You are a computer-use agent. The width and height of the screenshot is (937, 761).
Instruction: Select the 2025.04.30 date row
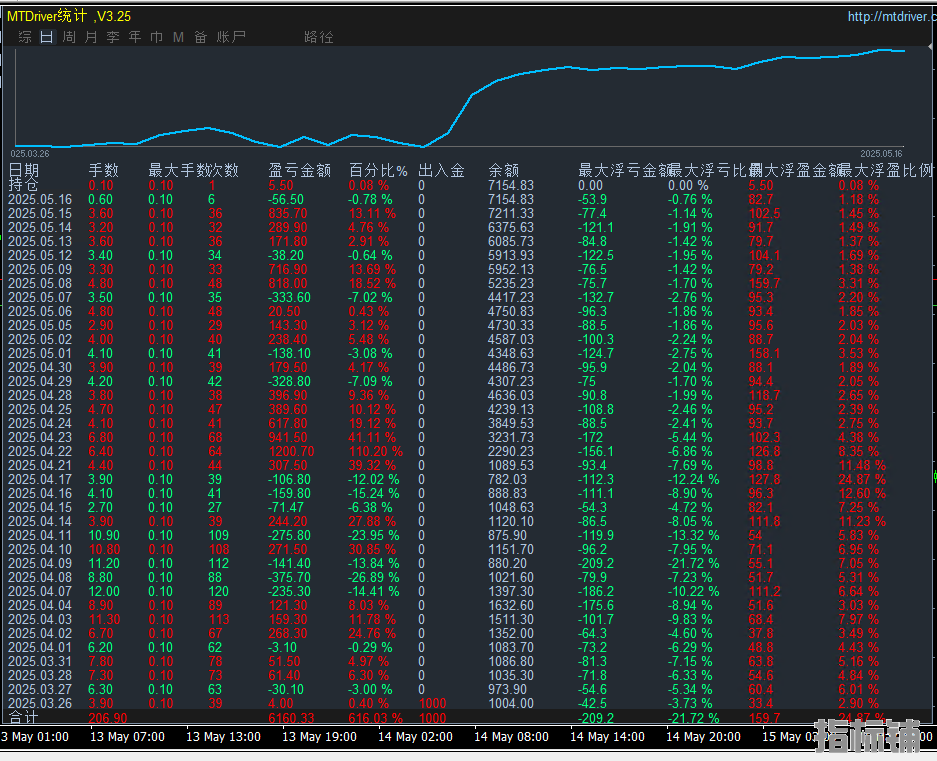40,368
